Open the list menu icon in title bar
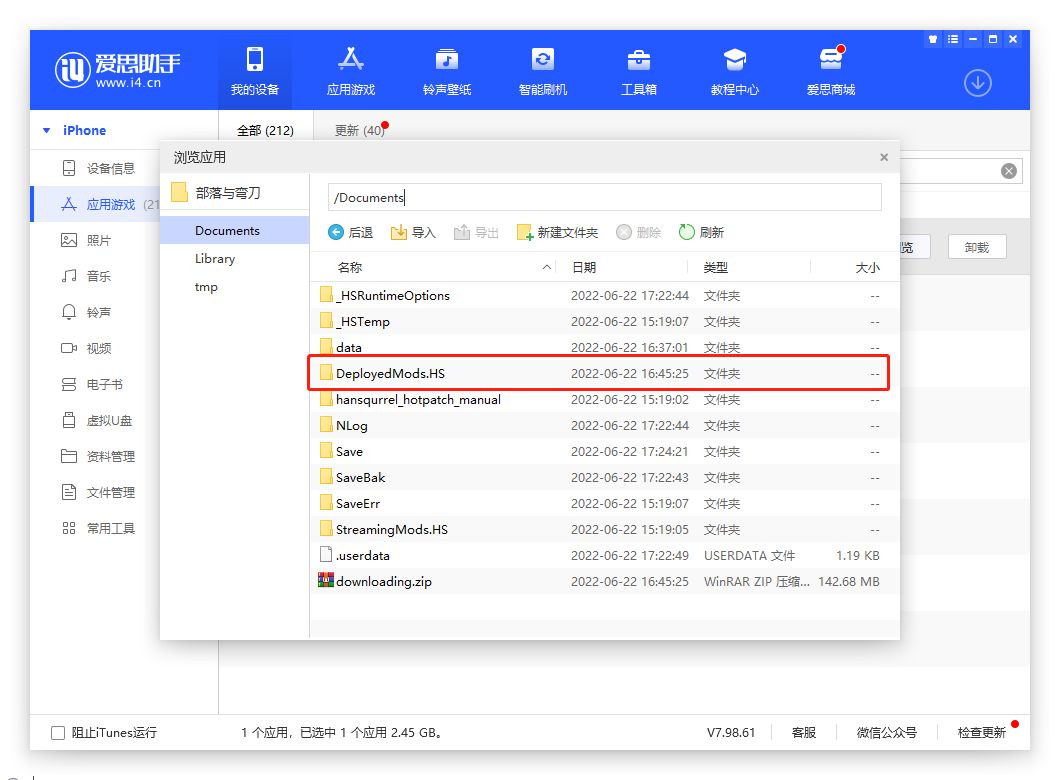This screenshot has height=780, width=1060. (x=953, y=39)
